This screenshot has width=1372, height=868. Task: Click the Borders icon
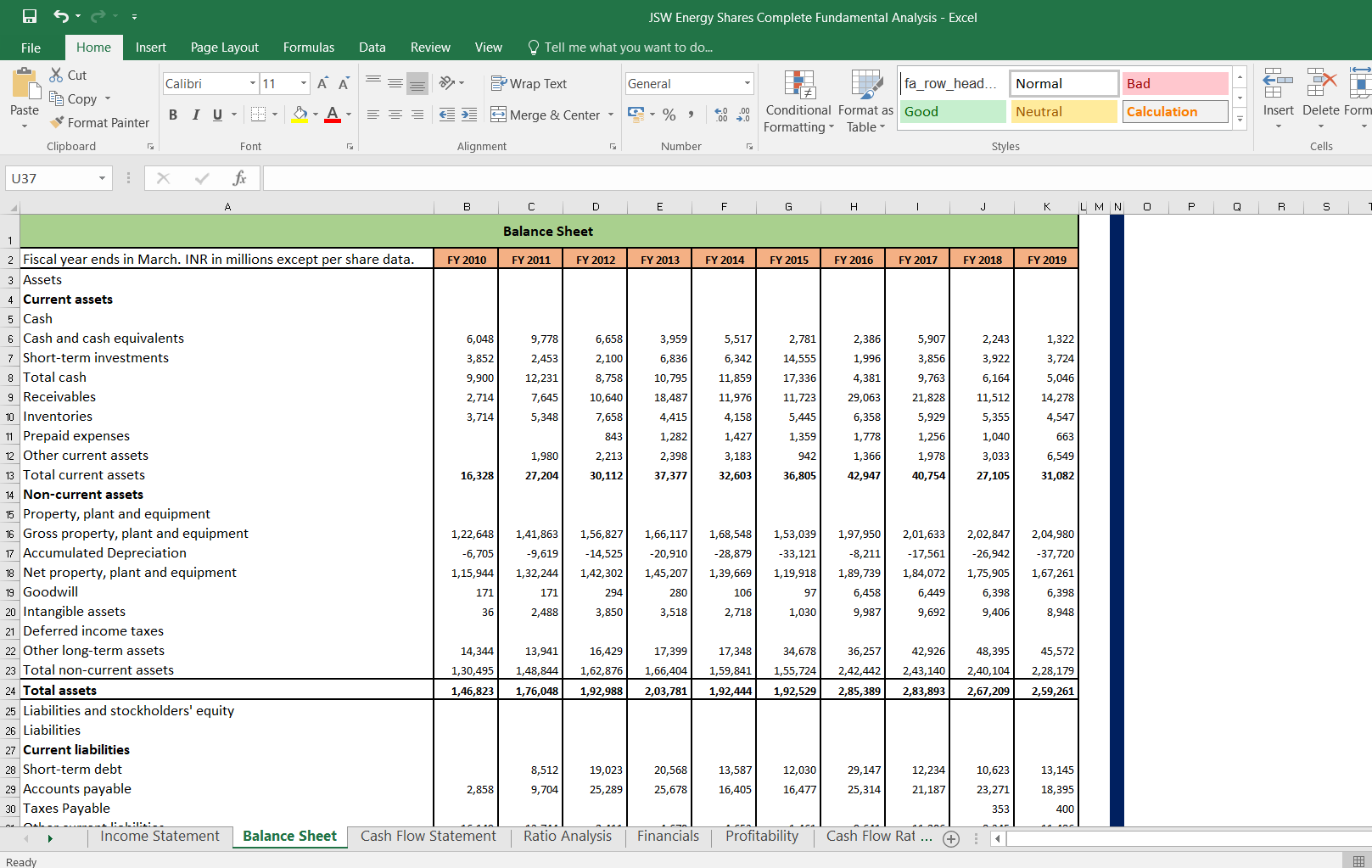click(259, 114)
